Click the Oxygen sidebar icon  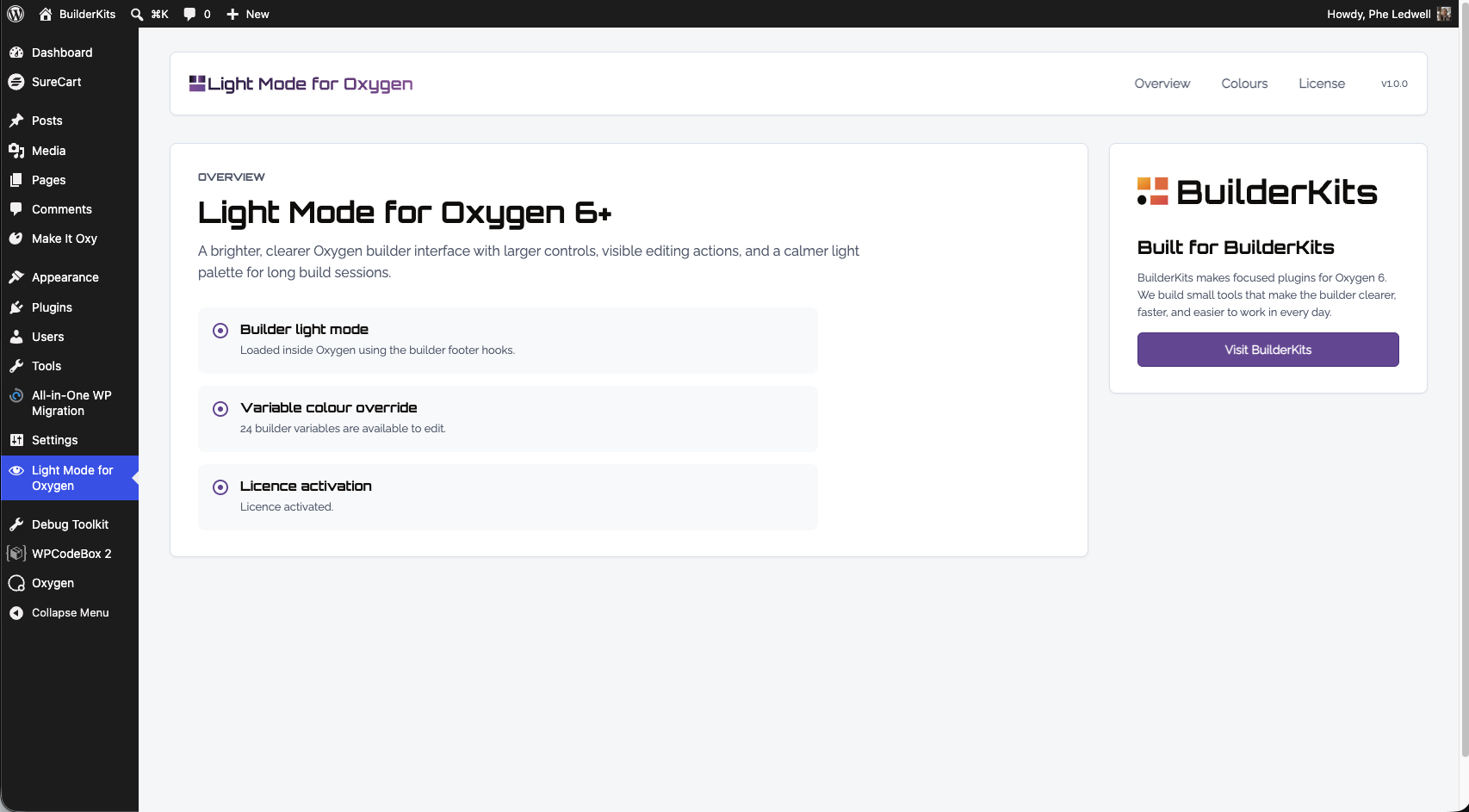tap(16, 583)
